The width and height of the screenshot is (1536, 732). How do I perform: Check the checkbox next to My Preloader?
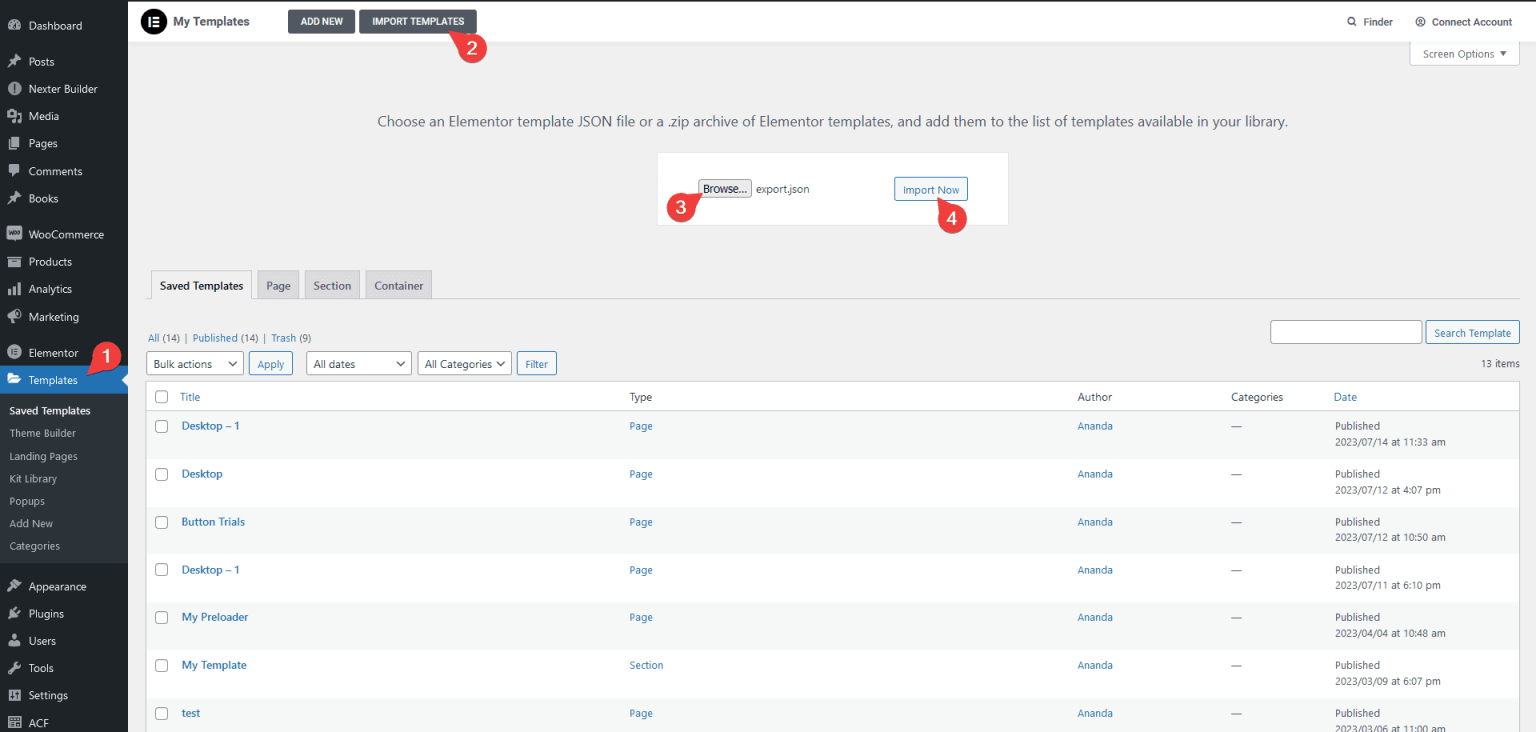(161, 617)
